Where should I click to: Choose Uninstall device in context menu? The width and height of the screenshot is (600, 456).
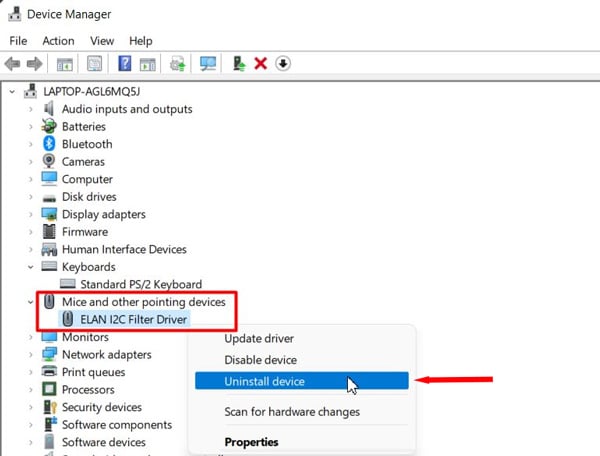pos(302,381)
